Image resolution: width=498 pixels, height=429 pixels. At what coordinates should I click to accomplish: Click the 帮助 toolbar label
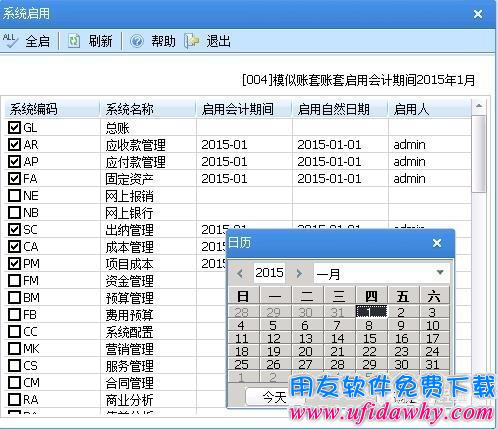(163, 41)
